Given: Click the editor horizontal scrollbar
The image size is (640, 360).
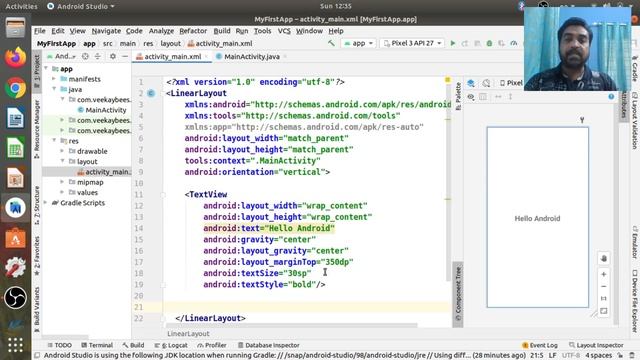Looking at the screenshot, I should point(292,325).
